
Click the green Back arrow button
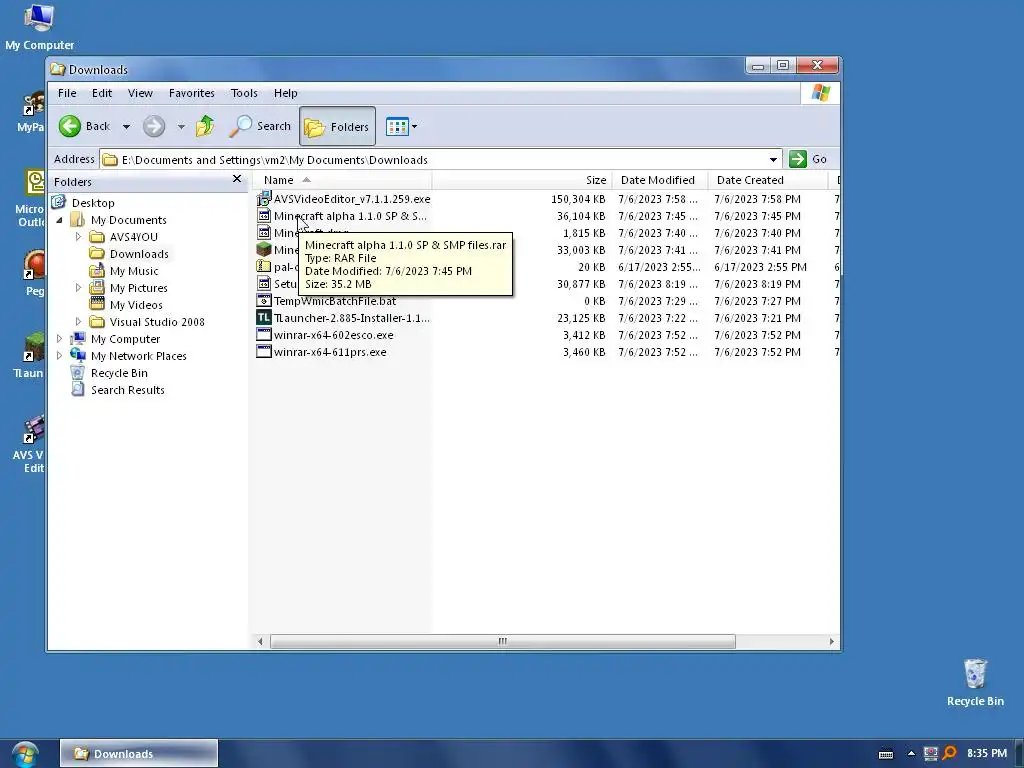(70, 126)
